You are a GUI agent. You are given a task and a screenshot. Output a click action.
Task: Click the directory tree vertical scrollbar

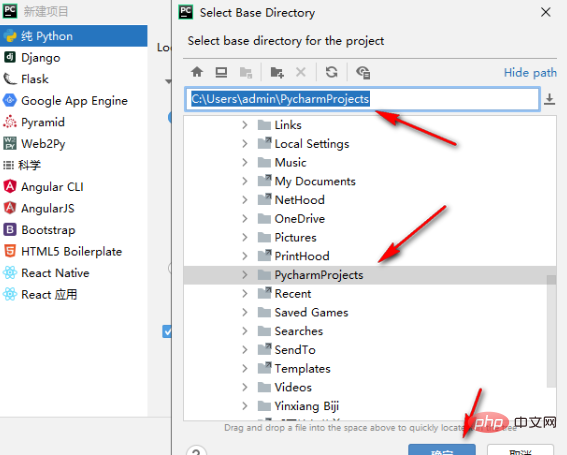click(x=551, y=331)
